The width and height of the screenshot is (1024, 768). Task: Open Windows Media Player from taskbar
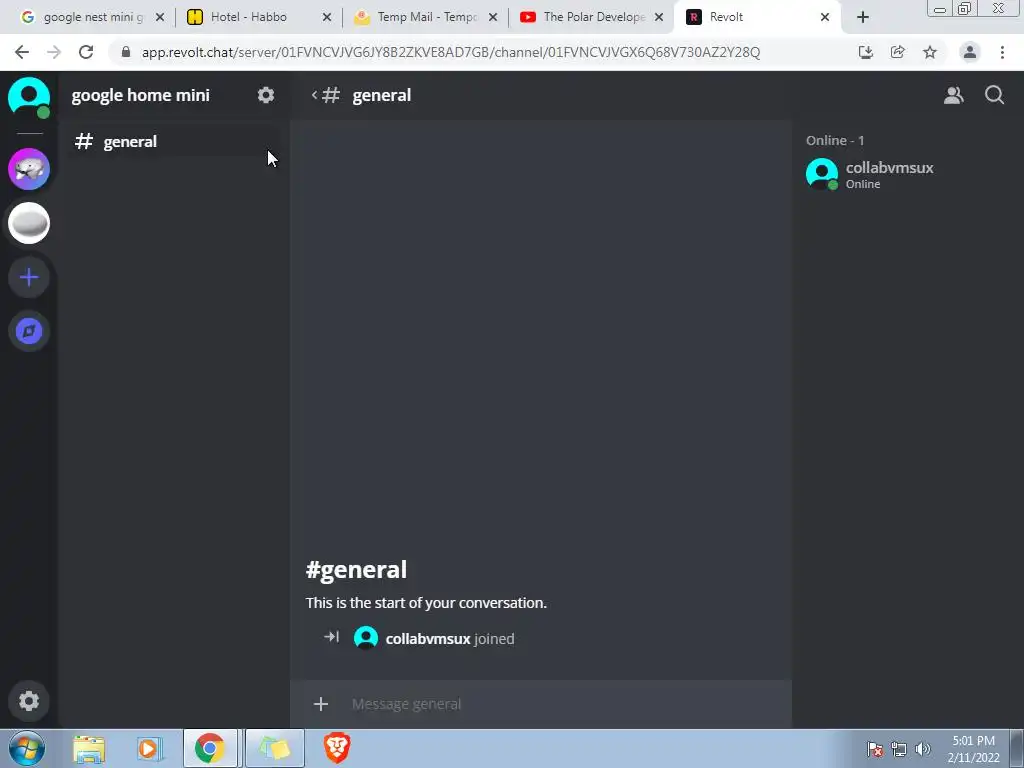150,749
